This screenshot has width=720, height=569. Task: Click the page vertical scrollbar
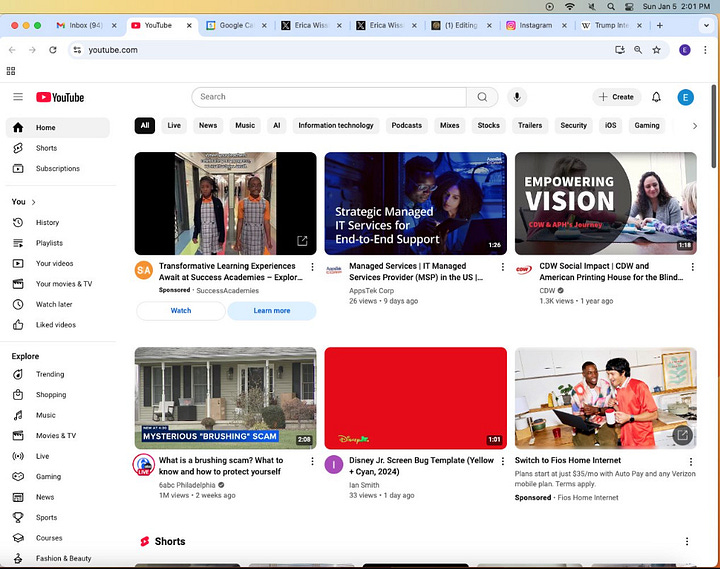pyautogui.click(x=714, y=126)
